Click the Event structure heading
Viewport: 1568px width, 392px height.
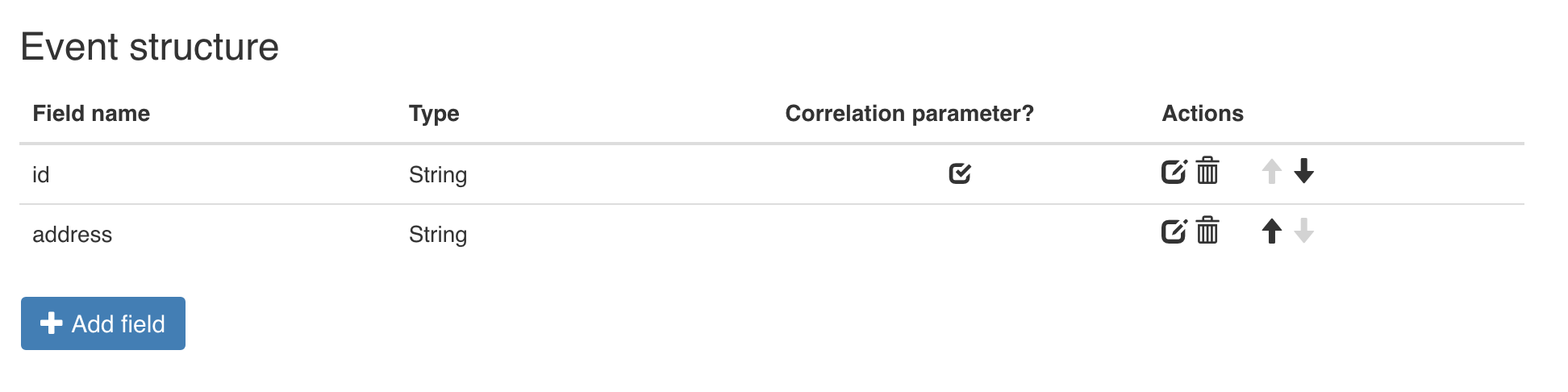point(150,47)
